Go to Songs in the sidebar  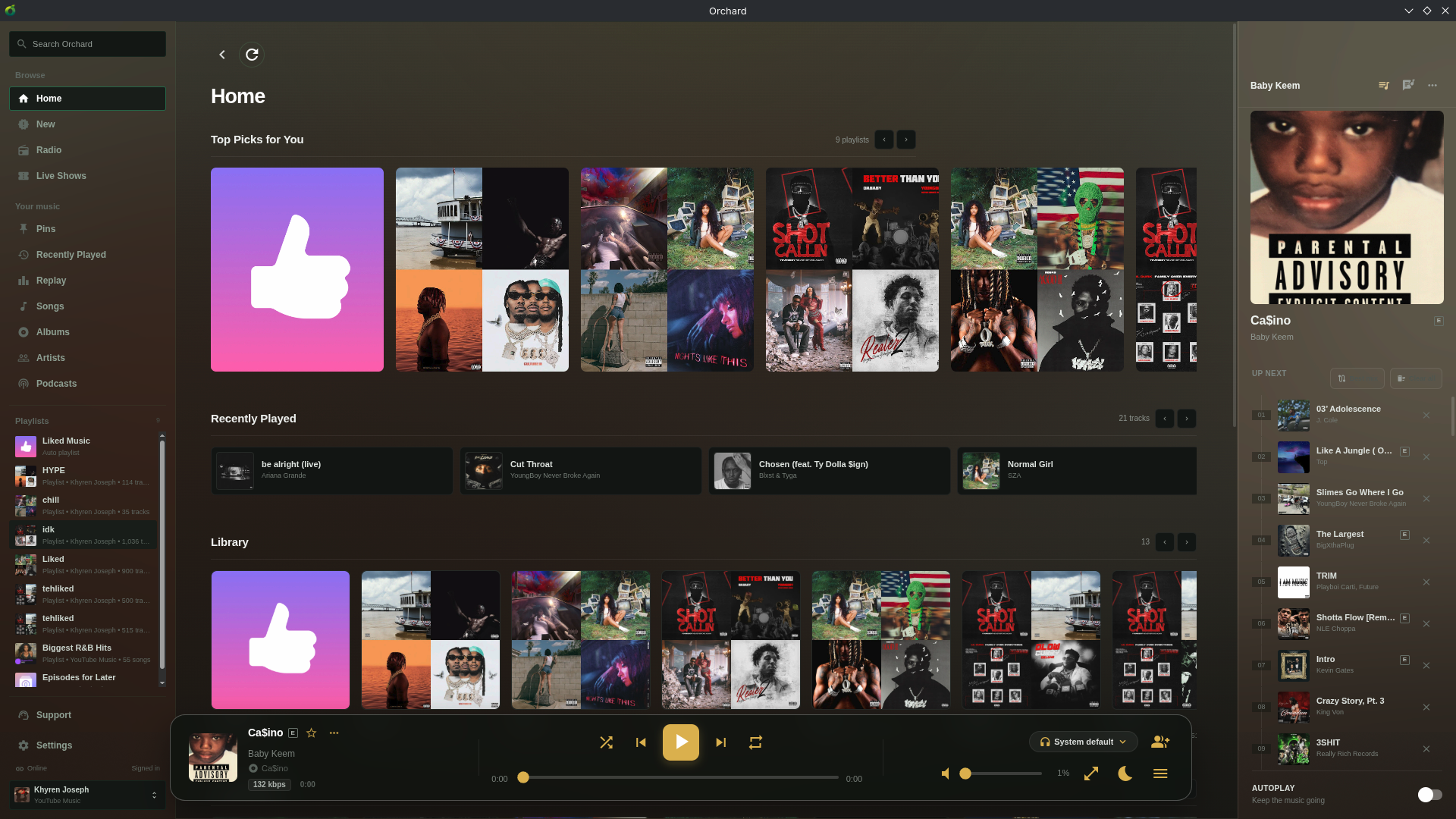[87, 306]
